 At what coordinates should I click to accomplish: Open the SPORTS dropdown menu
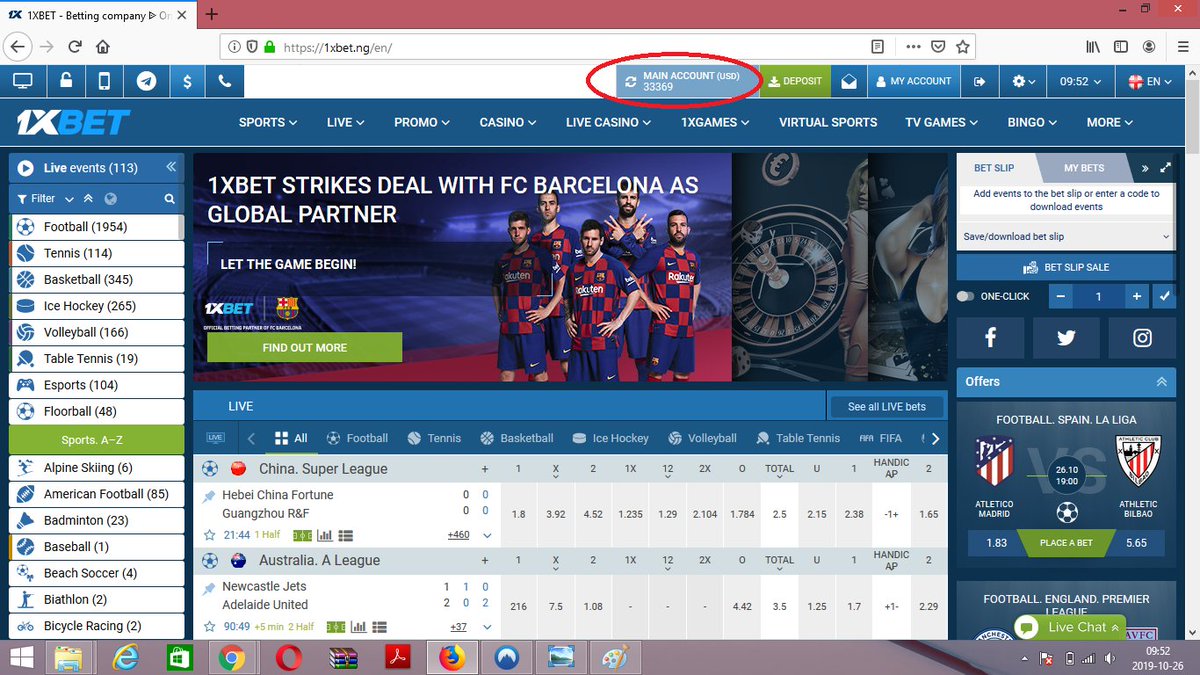268,122
